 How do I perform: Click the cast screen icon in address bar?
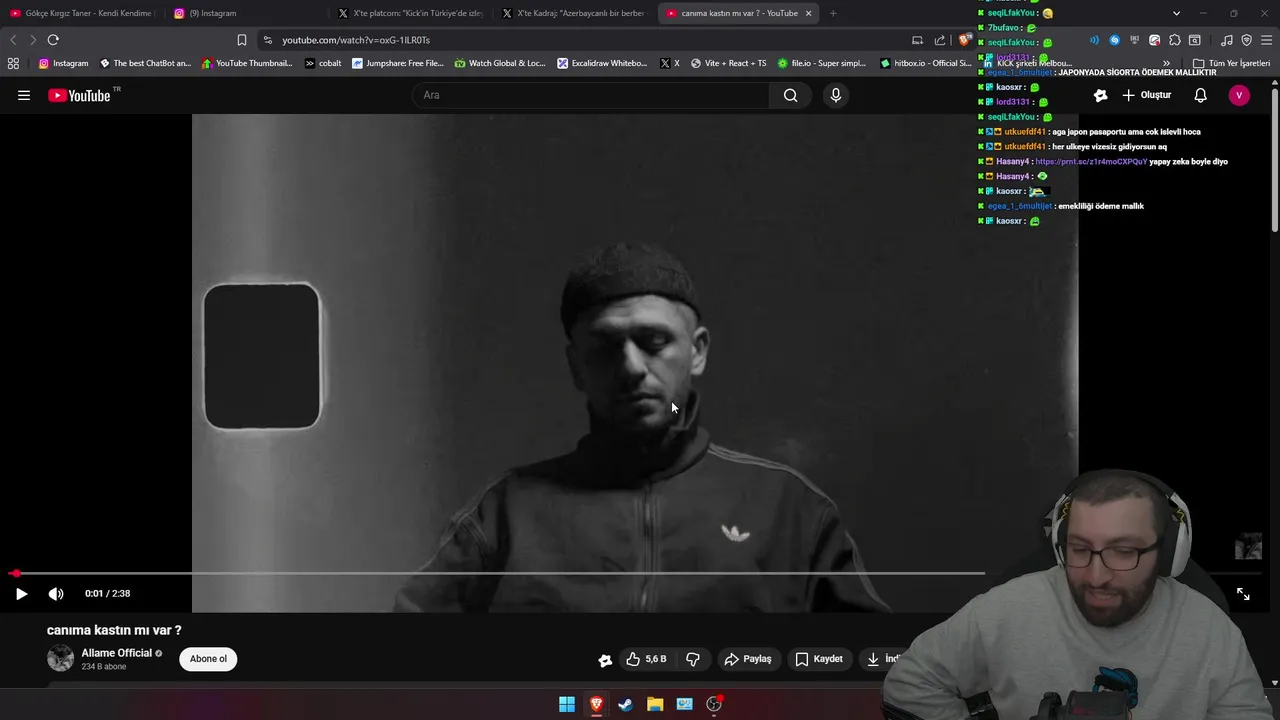[917, 40]
